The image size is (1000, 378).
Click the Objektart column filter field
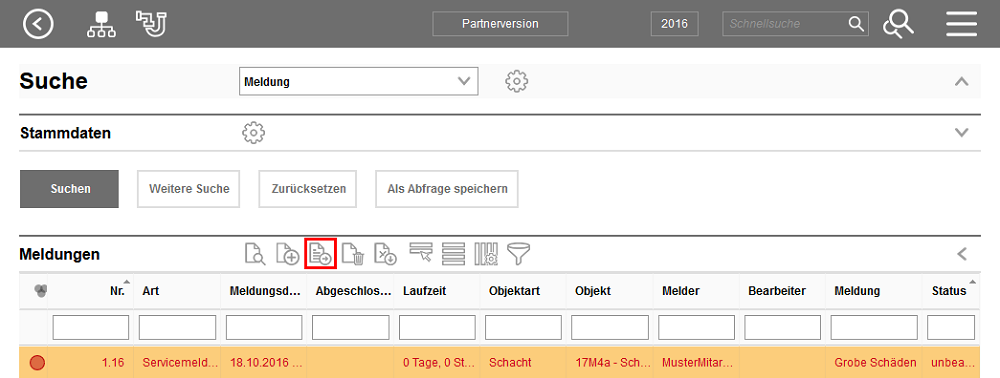[523, 327]
